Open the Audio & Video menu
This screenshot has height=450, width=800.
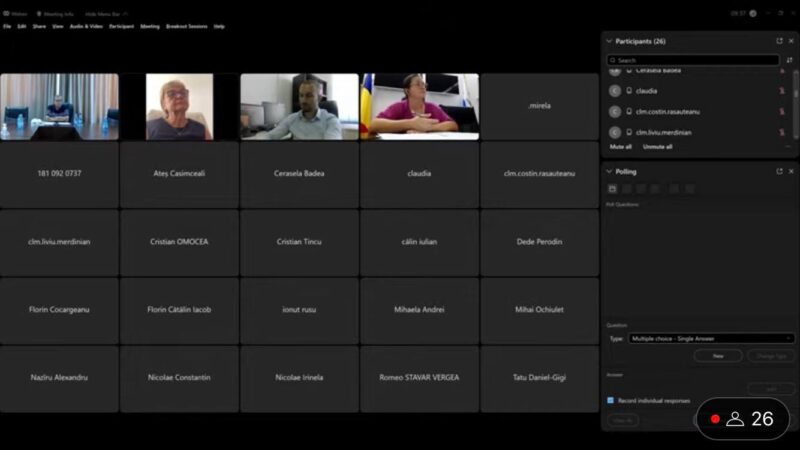pos(86,26)
